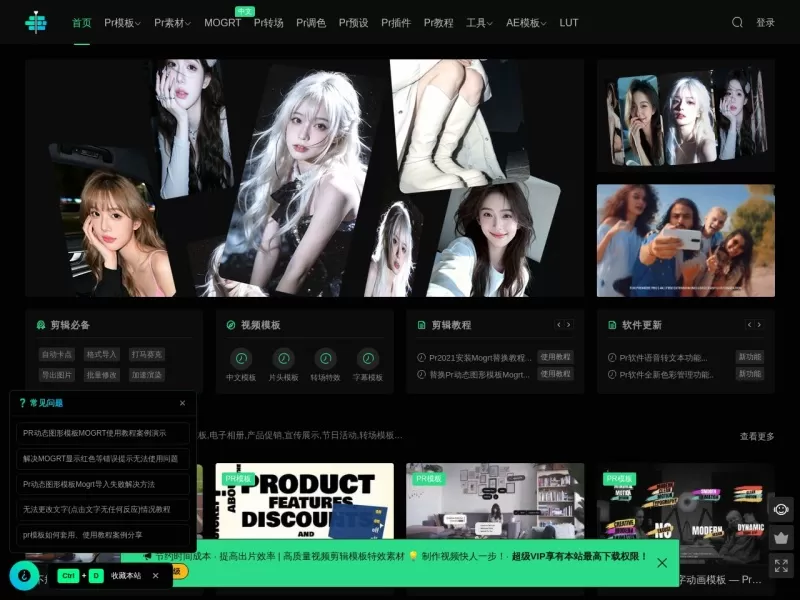
Task: Select the MOGRT navigation item
Action: (x=221, y=22)
